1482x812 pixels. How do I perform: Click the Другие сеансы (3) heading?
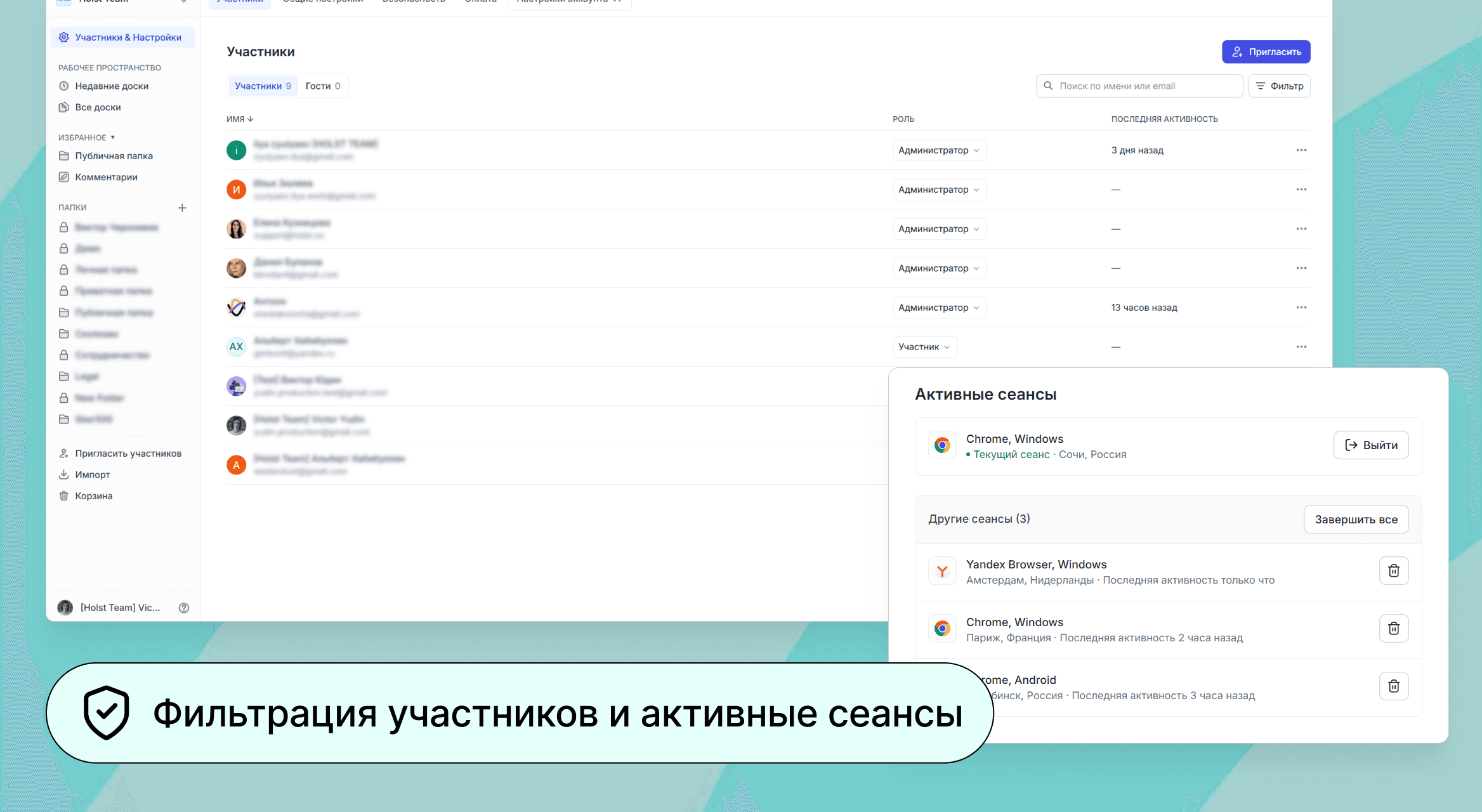[x=979, y=519]
